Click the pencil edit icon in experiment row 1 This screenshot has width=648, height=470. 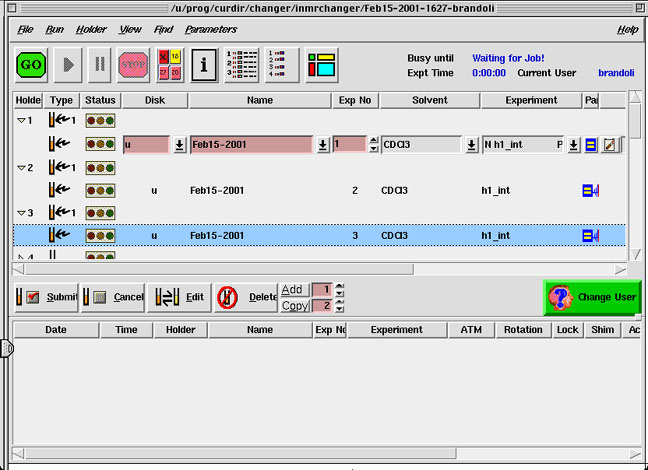609,144
